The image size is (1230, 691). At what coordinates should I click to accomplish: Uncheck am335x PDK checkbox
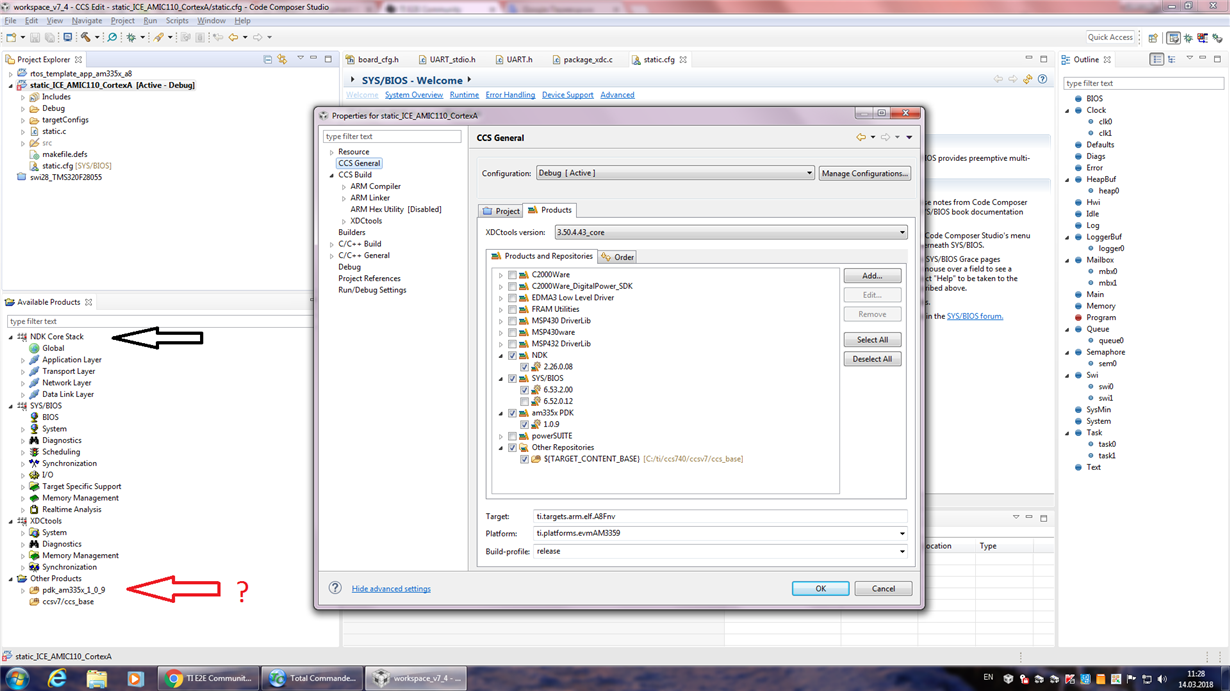(x=513, y=413)
